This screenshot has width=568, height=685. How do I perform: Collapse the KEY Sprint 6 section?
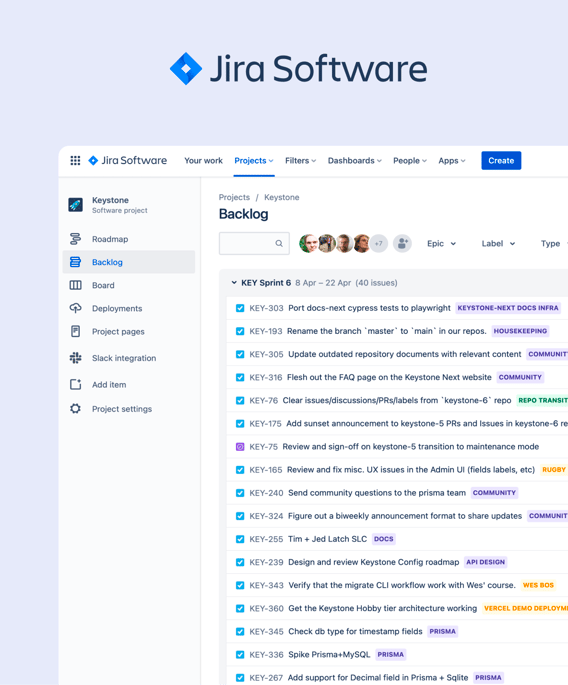click(x=234, y=283)
